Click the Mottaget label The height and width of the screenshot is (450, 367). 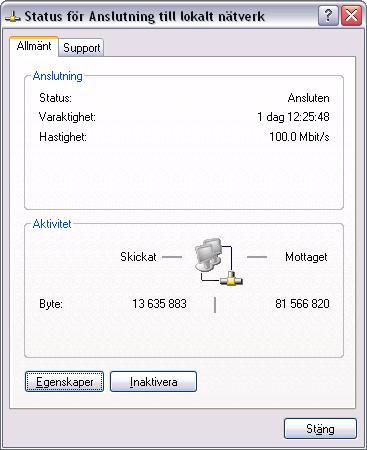coord(306,257)
